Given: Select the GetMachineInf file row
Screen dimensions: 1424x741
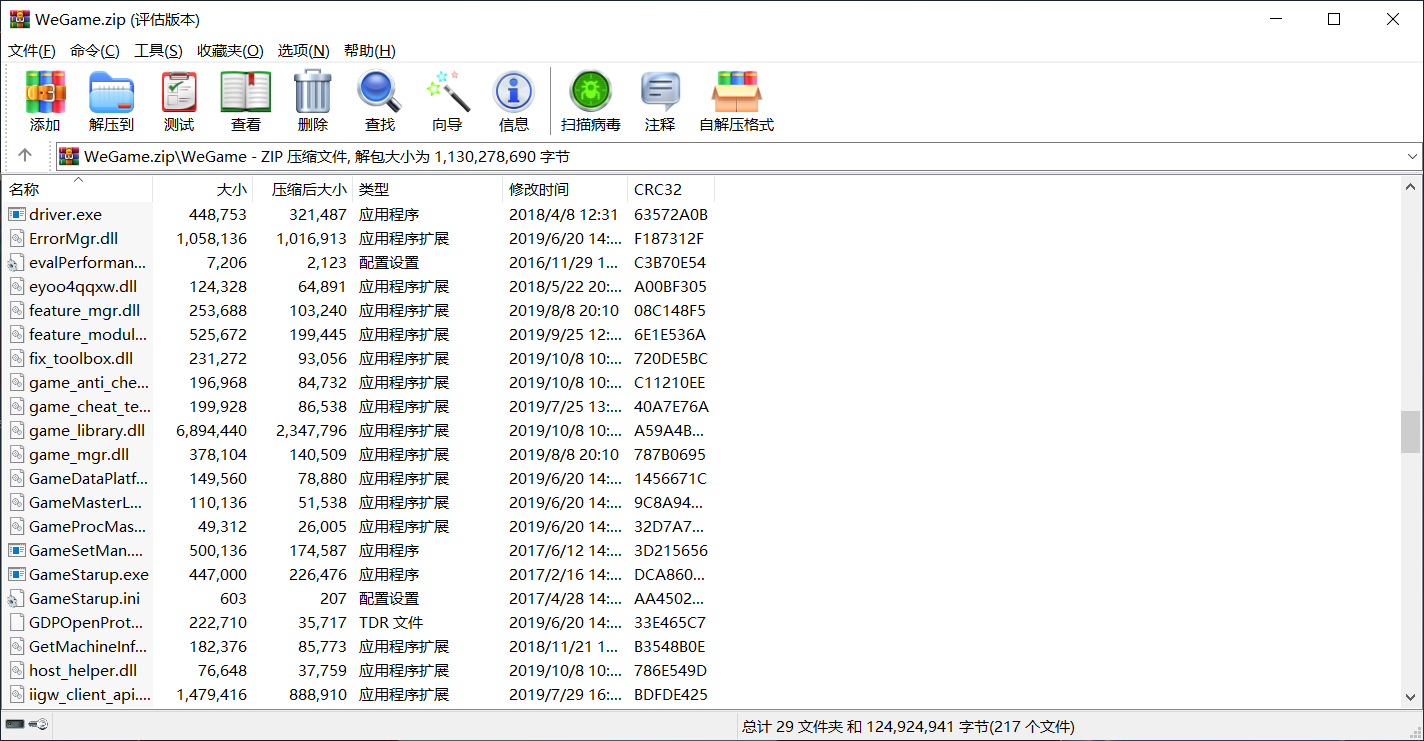Looking at the screenshot, I should coord(359,646).
